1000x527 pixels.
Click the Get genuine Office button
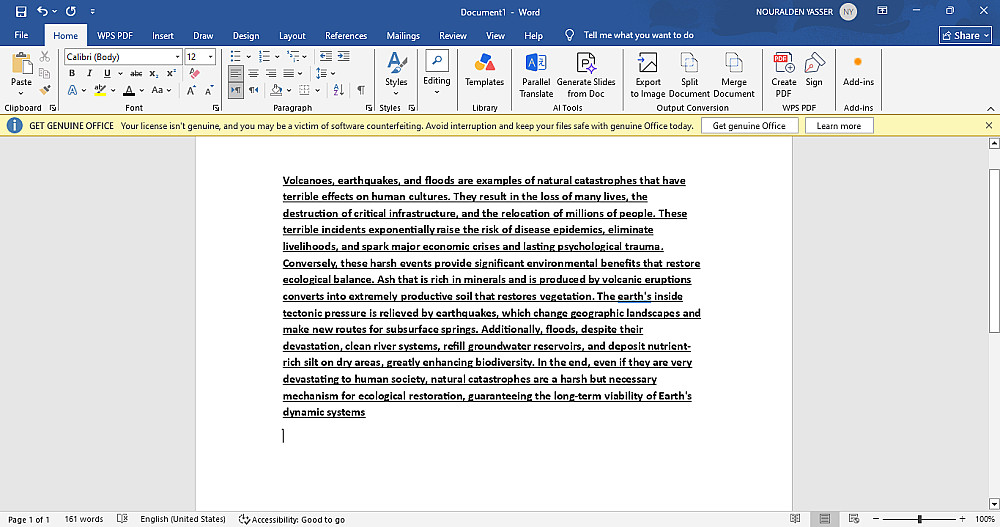[749, 126]
